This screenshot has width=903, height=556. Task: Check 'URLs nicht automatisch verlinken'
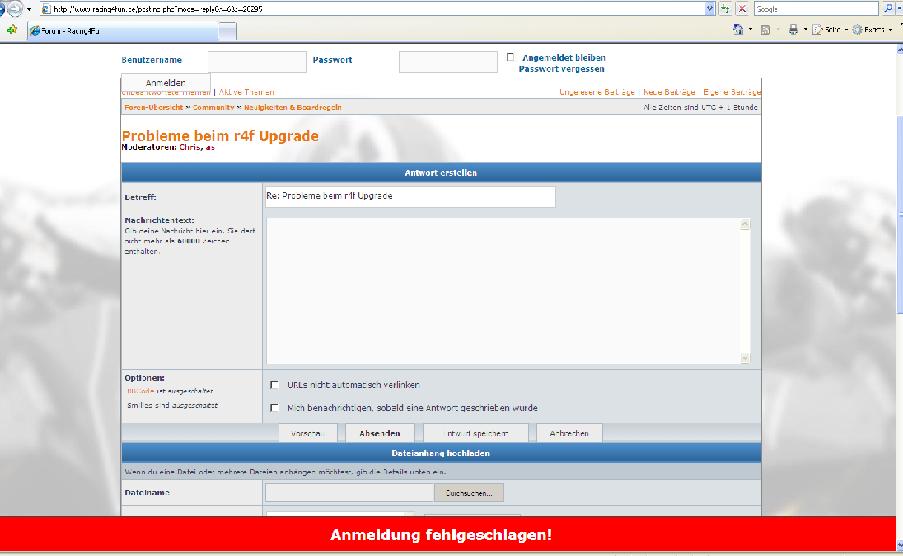point(275,385)
